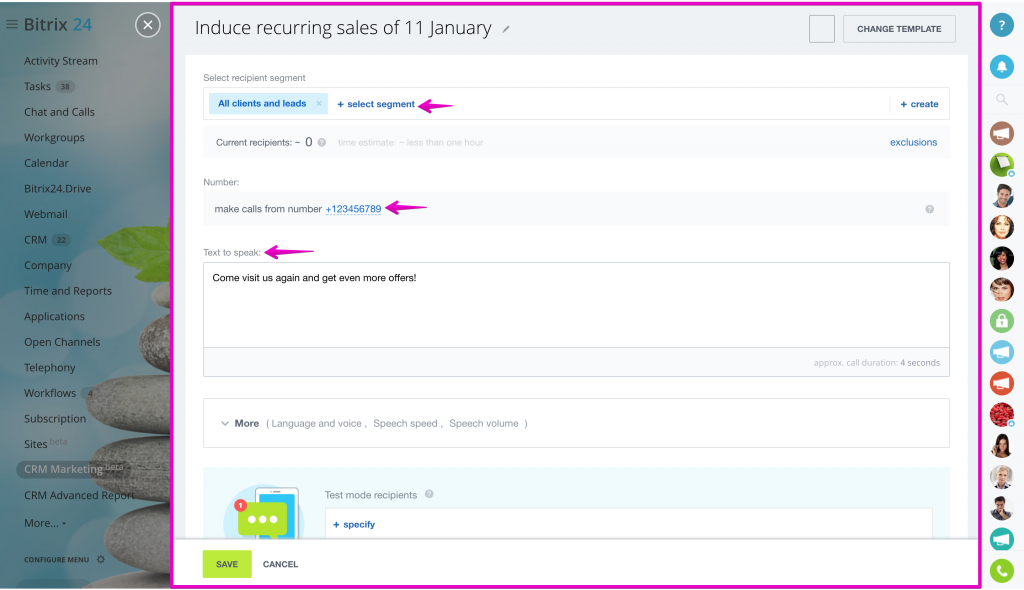Screen dimensions: 1024x590
Task: Click the campaign title Induce recurring sales
Action: (x=343, y=28)
